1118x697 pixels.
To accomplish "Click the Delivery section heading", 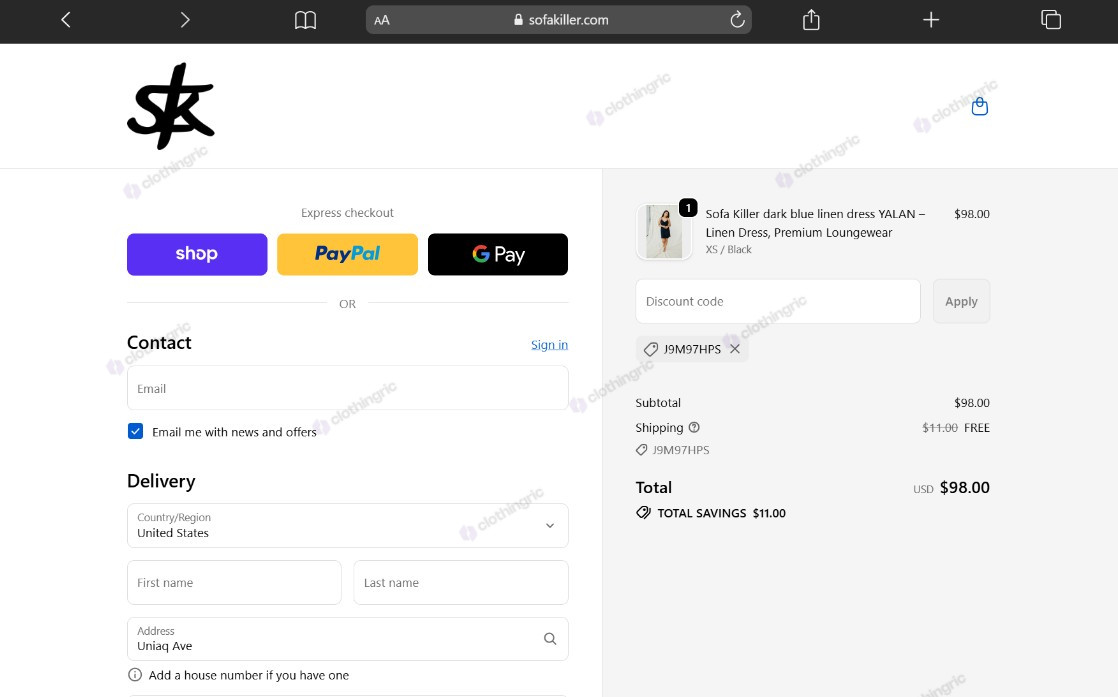I will [x=161, y=481].
